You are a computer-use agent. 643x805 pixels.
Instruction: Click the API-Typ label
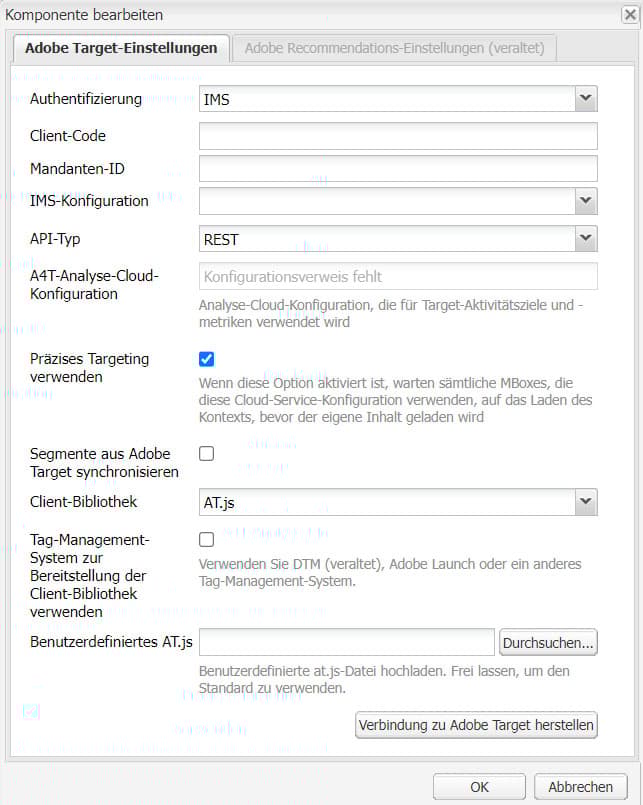click(x=55, y=239)
